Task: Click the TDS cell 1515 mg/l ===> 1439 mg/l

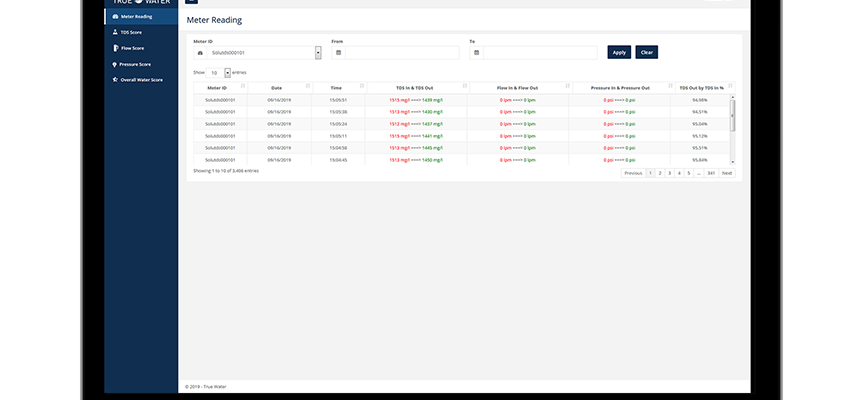Action: (x=416, y=100)
